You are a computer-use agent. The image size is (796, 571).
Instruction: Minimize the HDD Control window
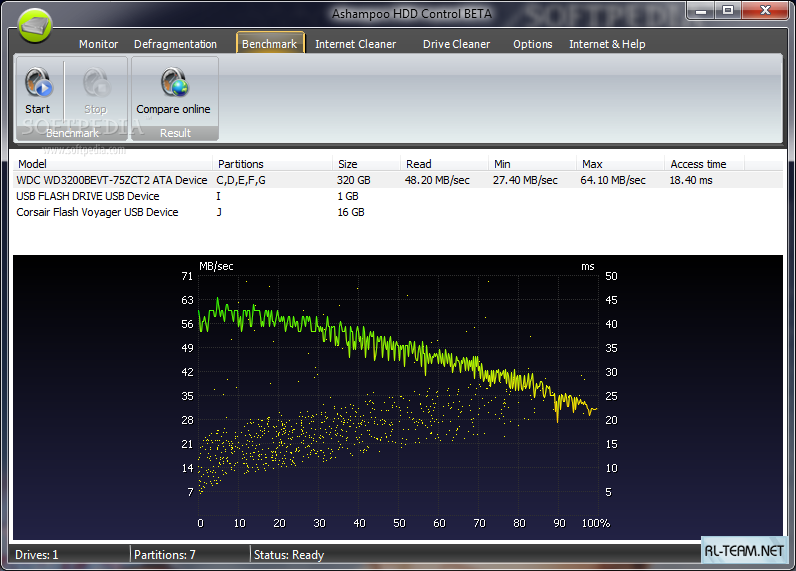click(x=701, y=10)
